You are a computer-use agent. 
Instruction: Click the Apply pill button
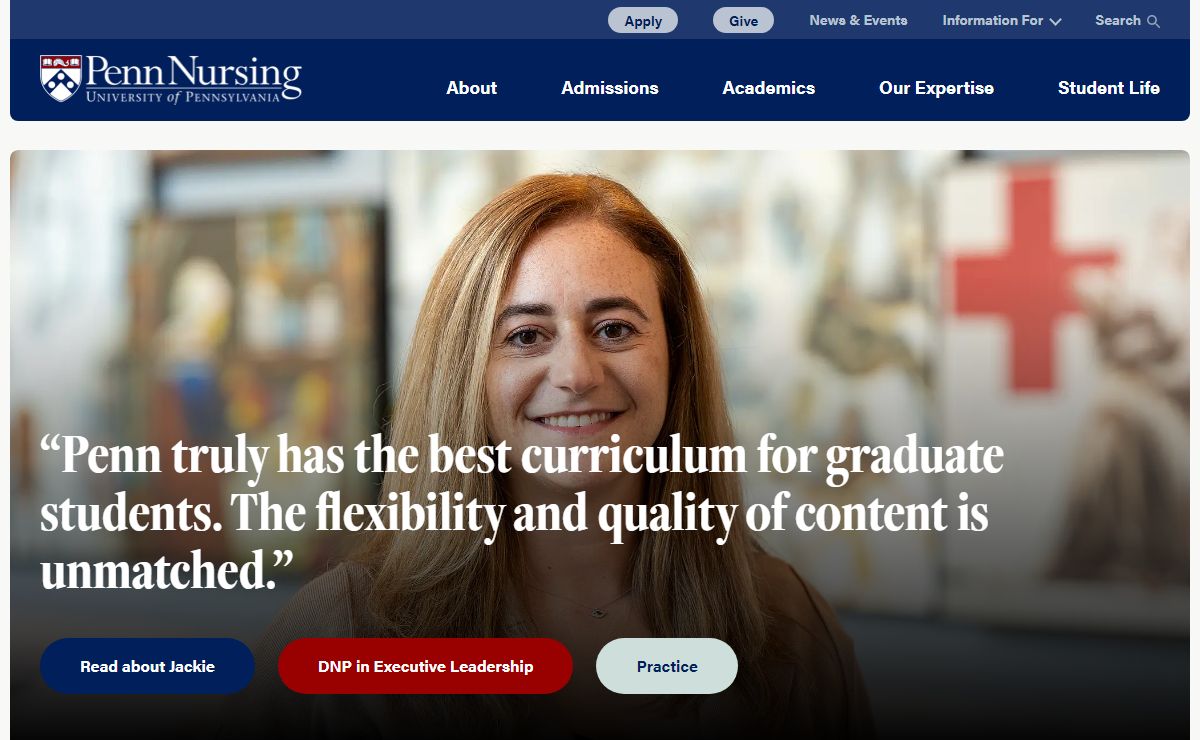643,21
